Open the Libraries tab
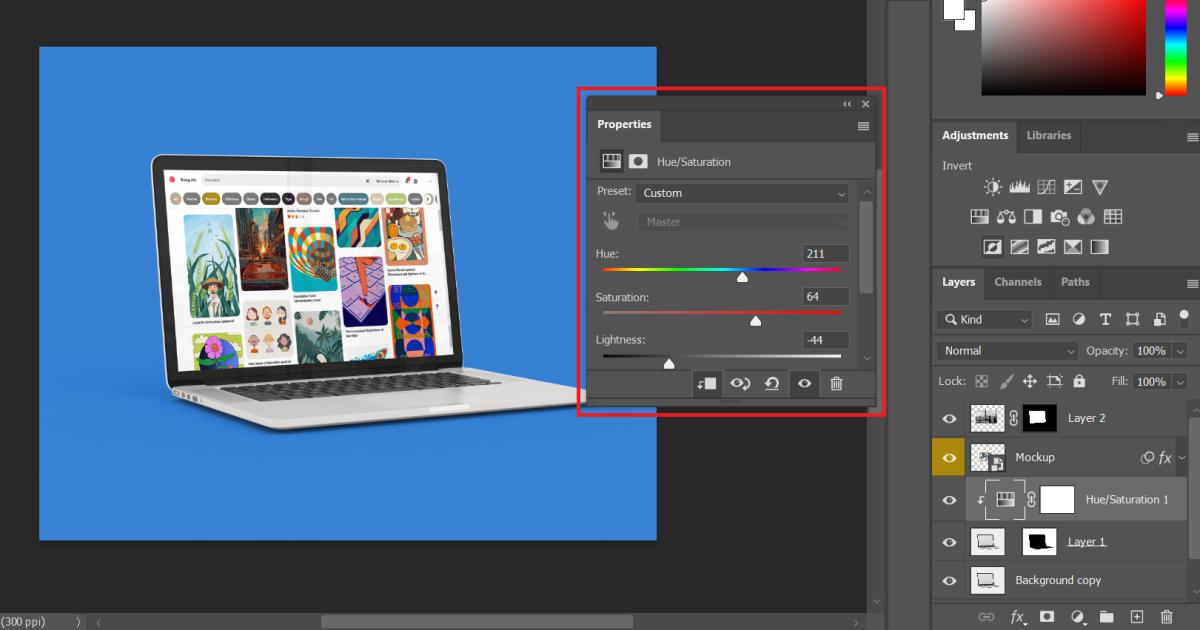The height and width of the screenshot is (630, 1200). [1049, 136]
